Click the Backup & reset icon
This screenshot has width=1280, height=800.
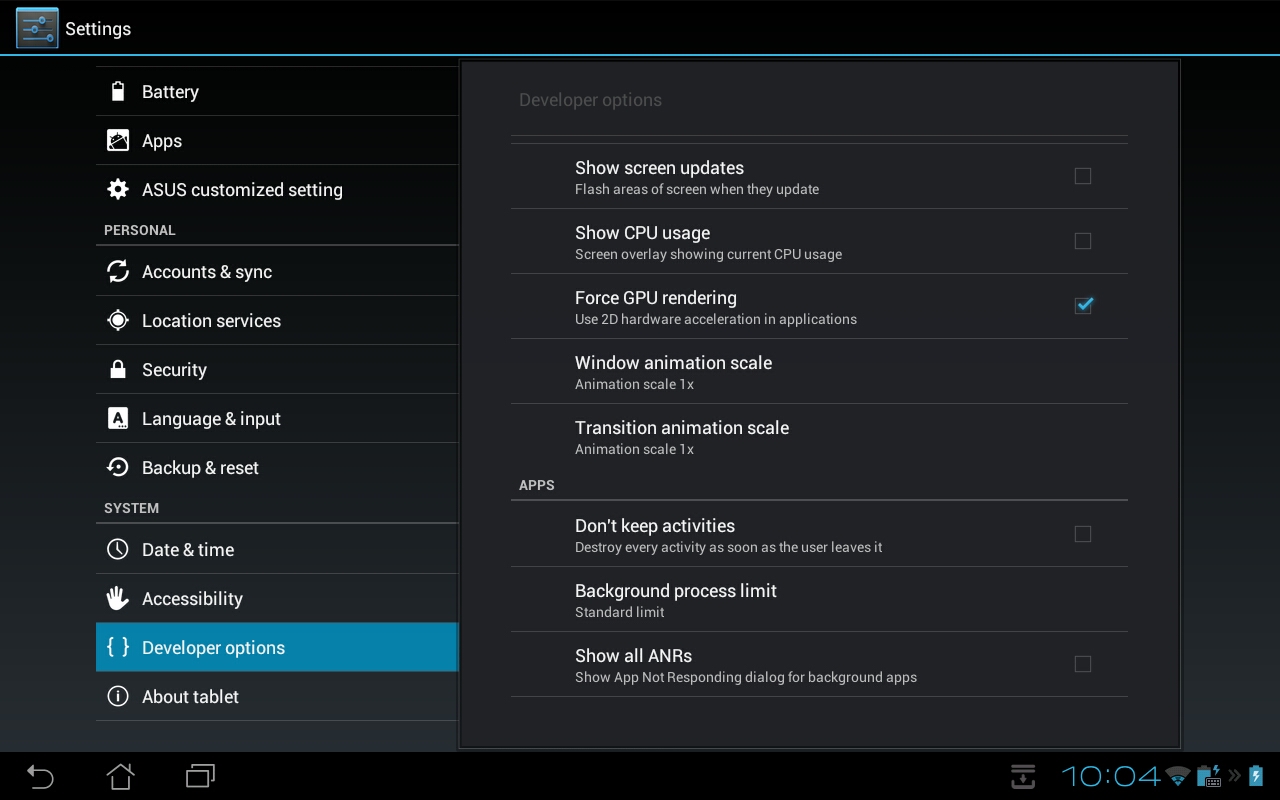click(118, 467)
